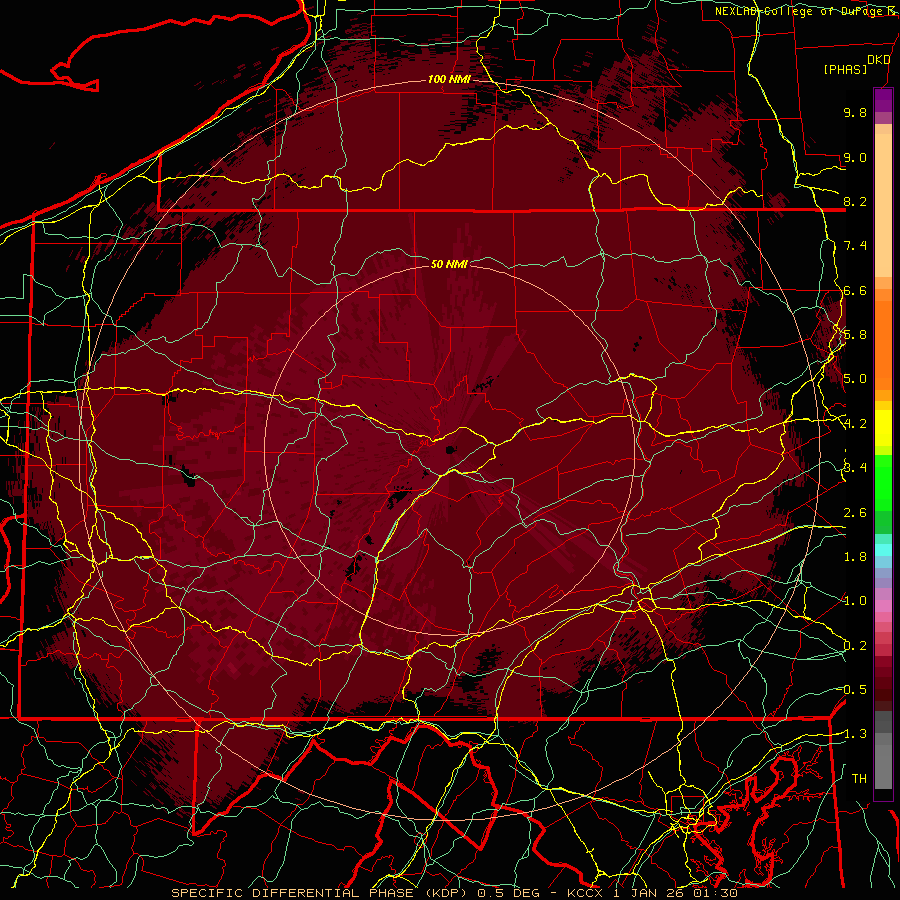Screen dimensions: 900x900
Task: Click the KCCX station identifier in the caption
Action: click(x=585, y=893)
